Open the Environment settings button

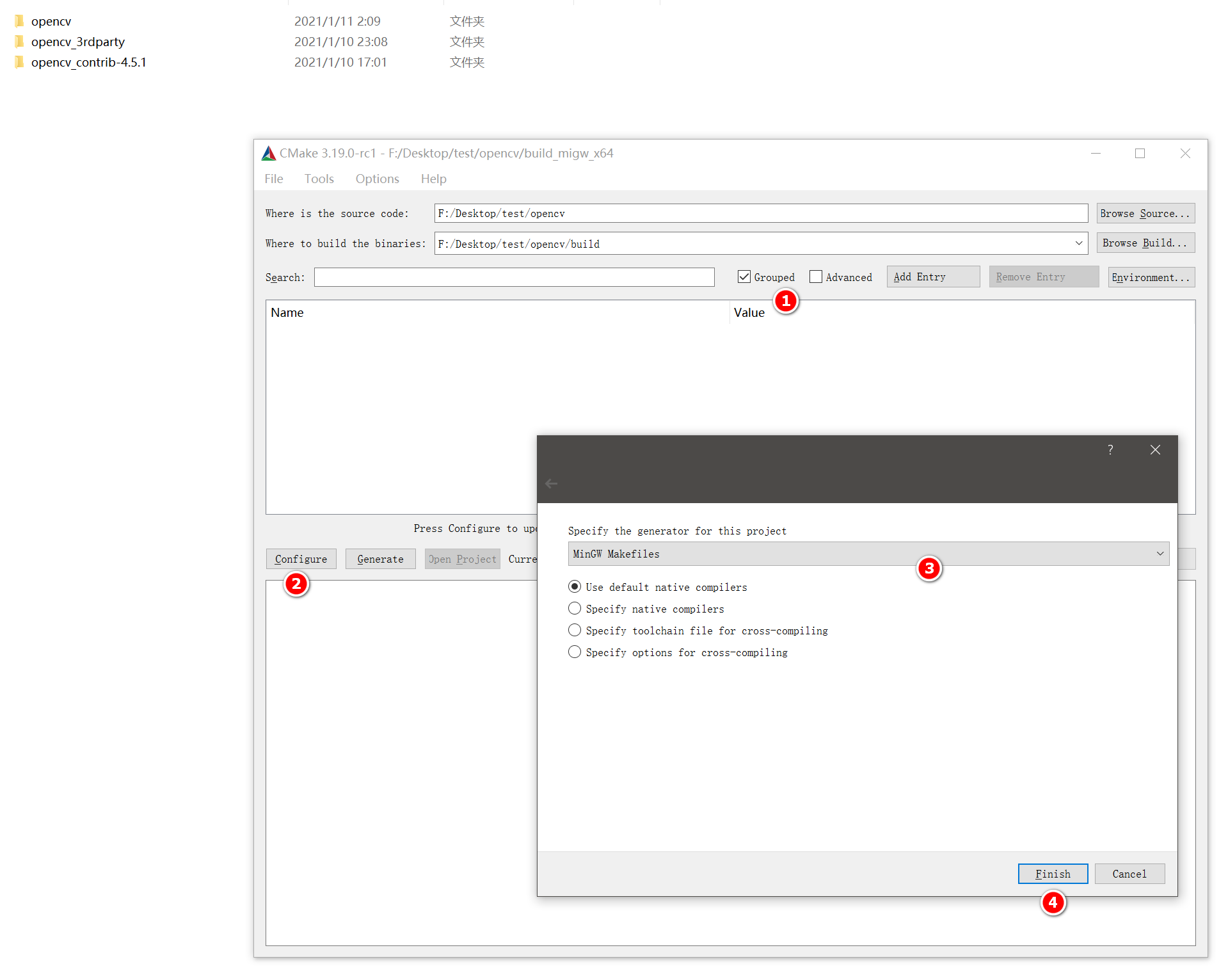[x=1151, y=277]
